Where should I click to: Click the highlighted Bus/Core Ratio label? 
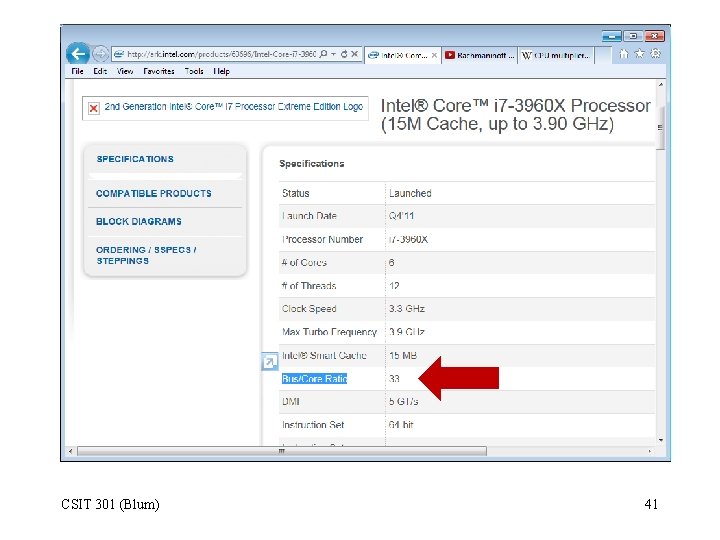(315, 379)
